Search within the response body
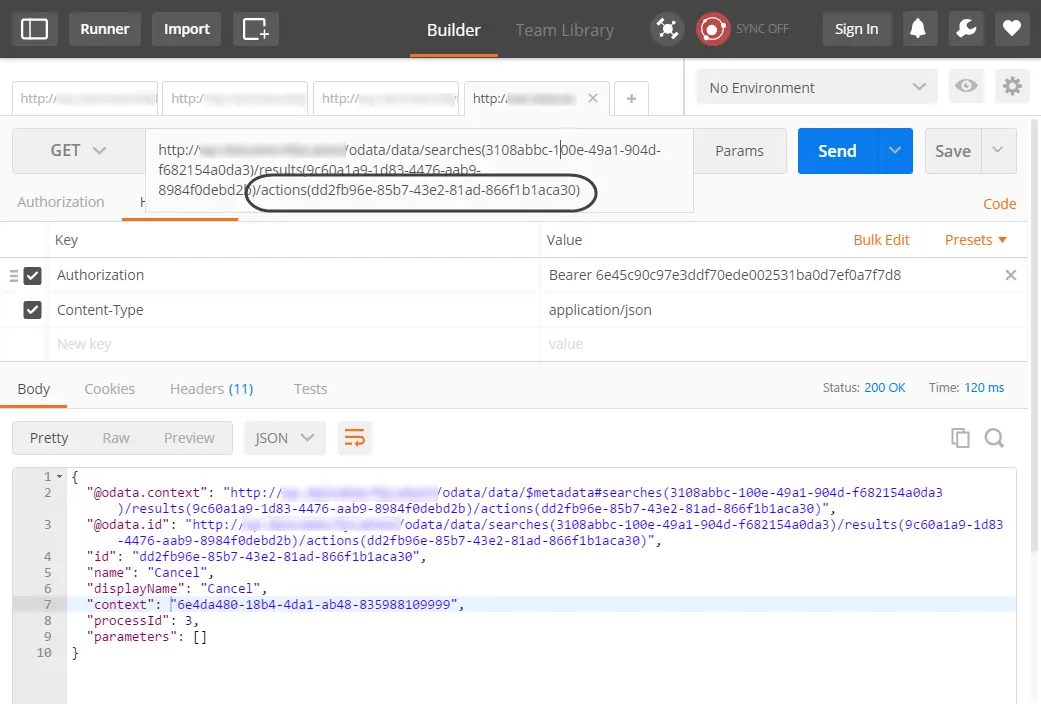This screenshot has height=704, width=1041. coord(994,438)
